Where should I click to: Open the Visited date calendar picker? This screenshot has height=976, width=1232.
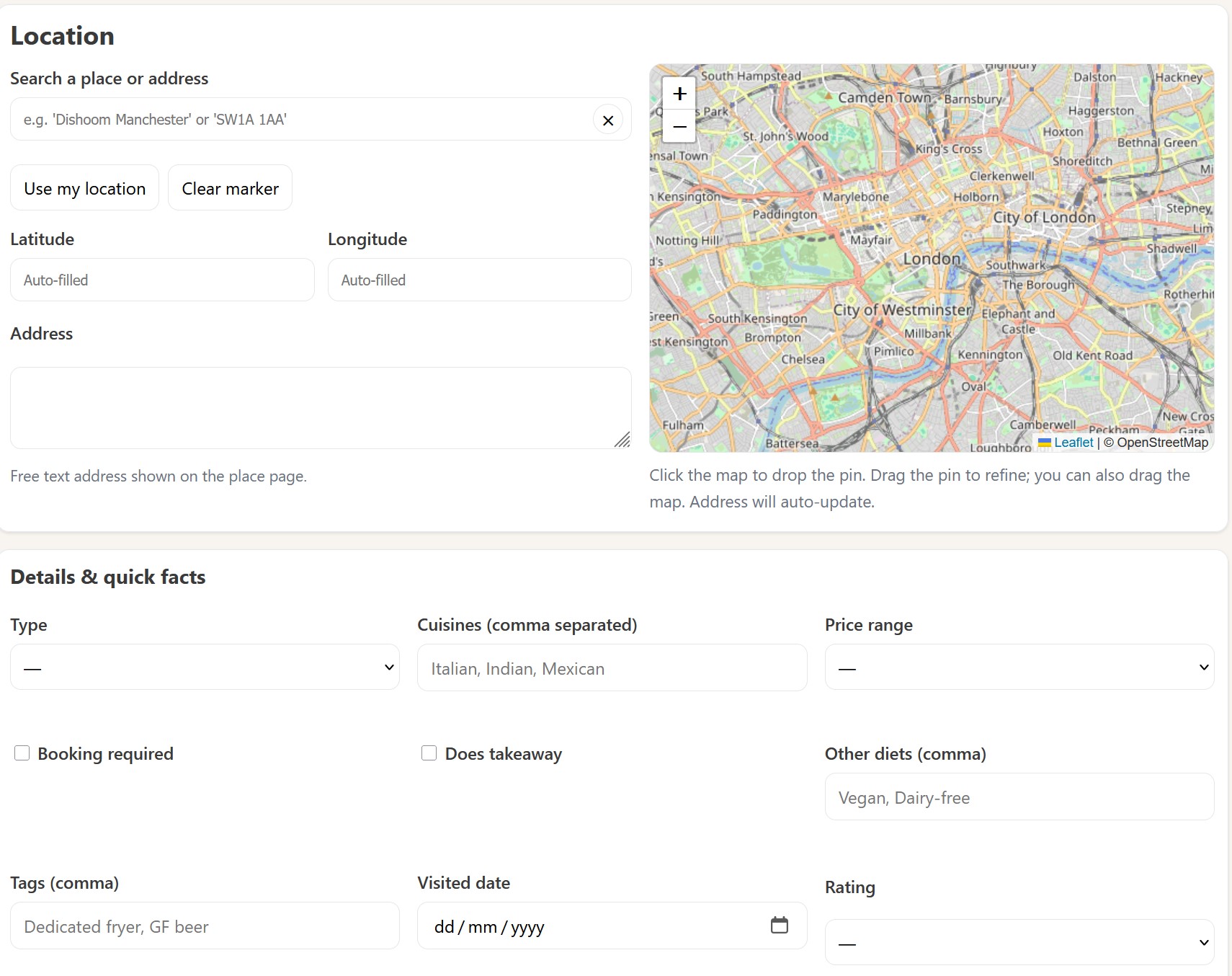coord(779,925)
